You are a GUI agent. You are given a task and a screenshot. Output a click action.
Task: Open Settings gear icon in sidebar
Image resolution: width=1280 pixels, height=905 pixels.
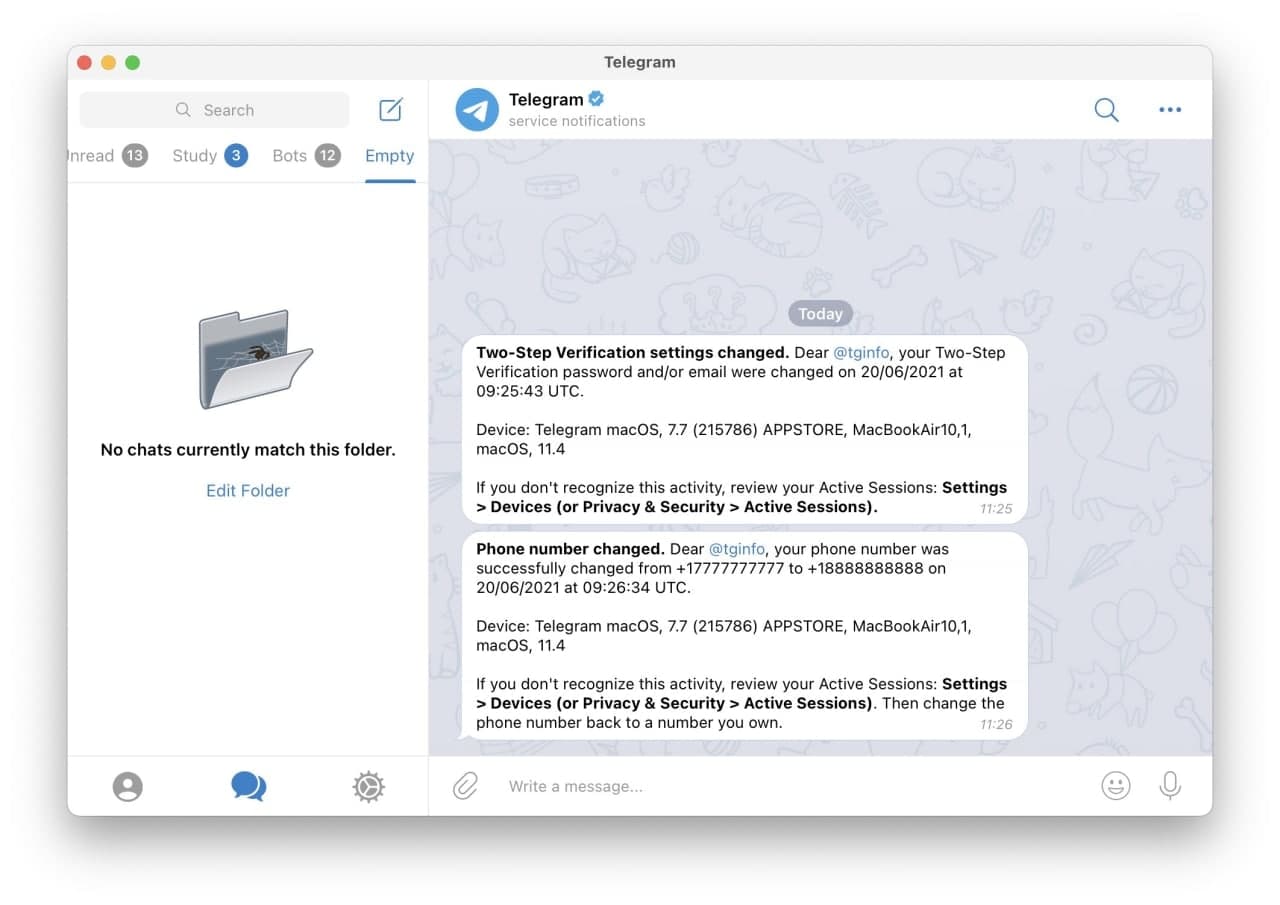coord(368,787)
